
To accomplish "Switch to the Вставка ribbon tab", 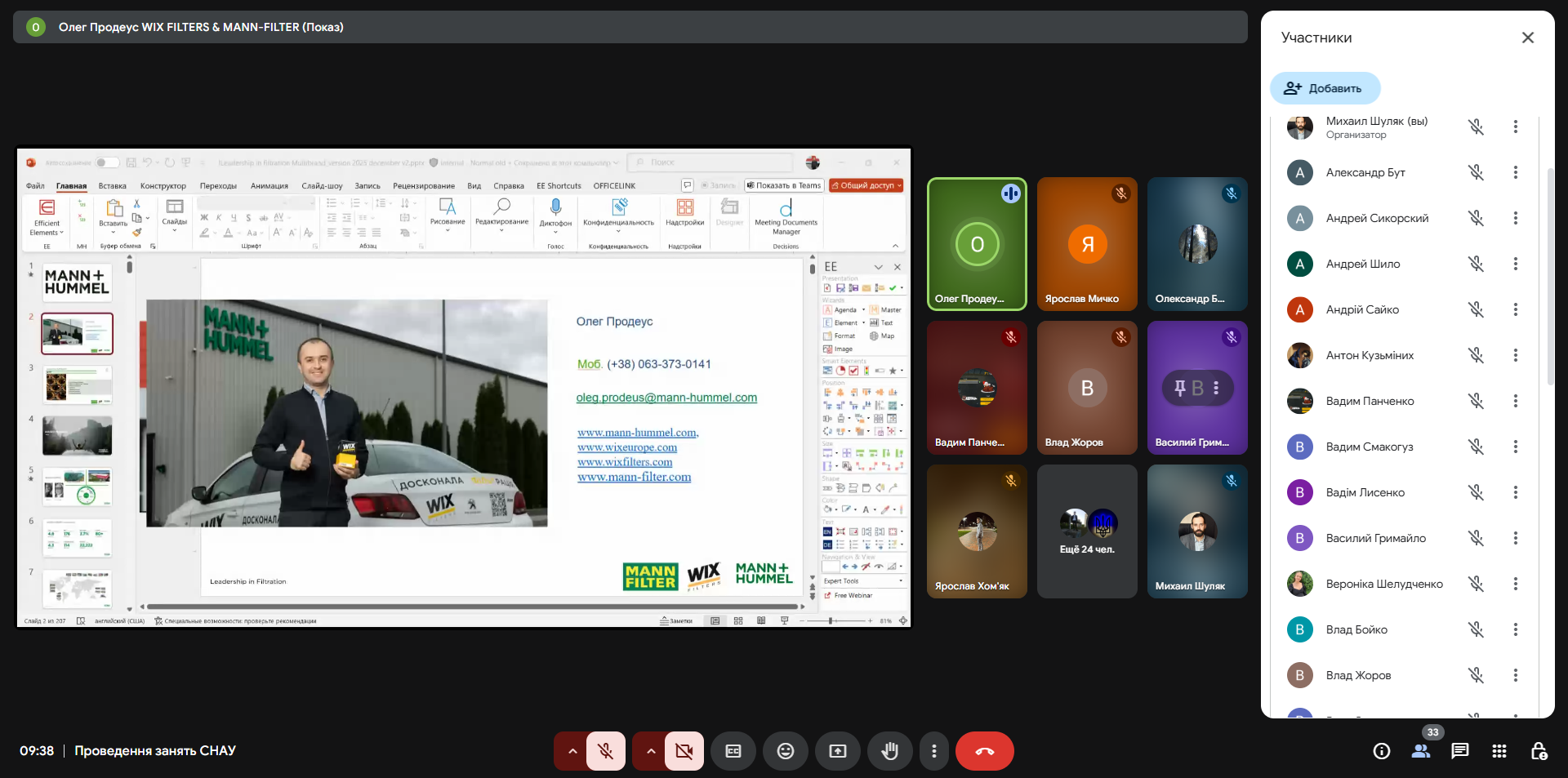I will click(x=113, y=186).
